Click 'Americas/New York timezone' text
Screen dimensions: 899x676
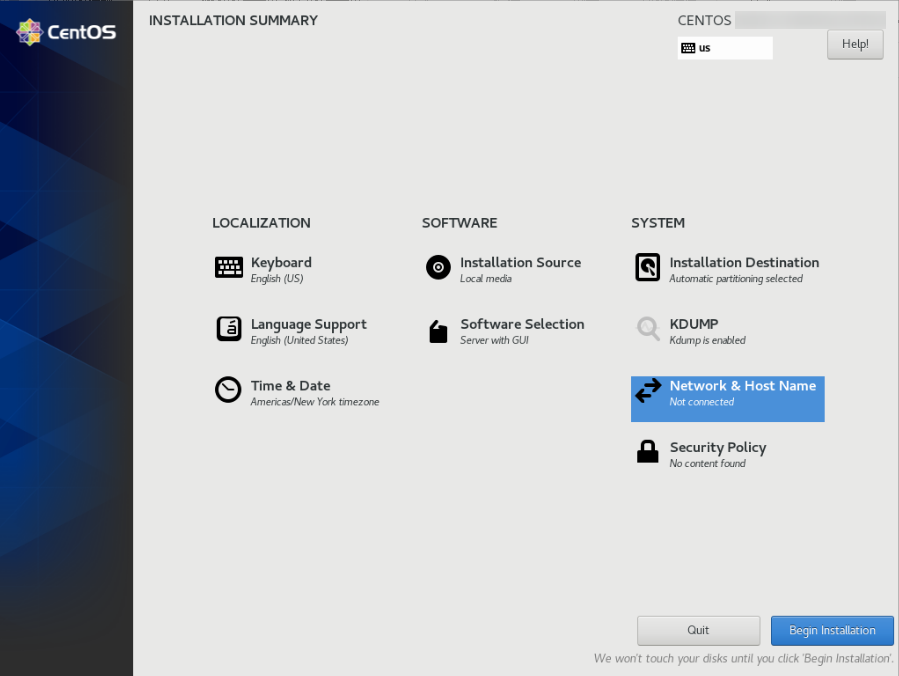tap(315, 402)
